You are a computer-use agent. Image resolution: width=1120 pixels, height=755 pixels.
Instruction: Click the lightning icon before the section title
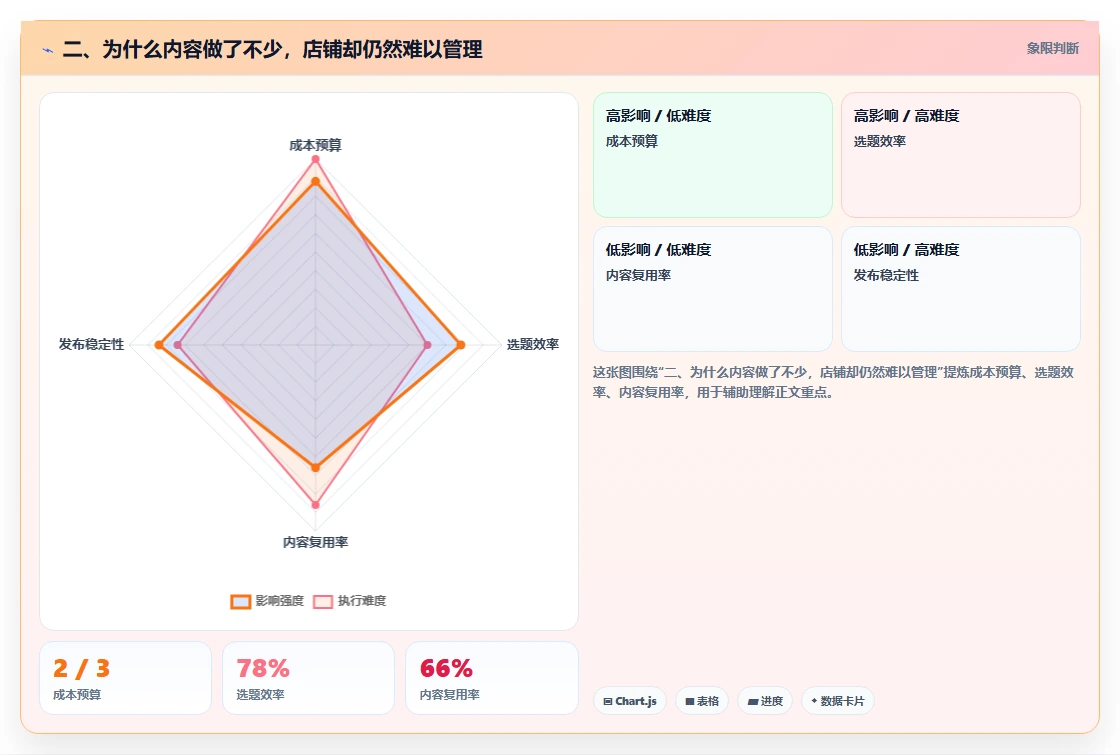click(48, 50)
